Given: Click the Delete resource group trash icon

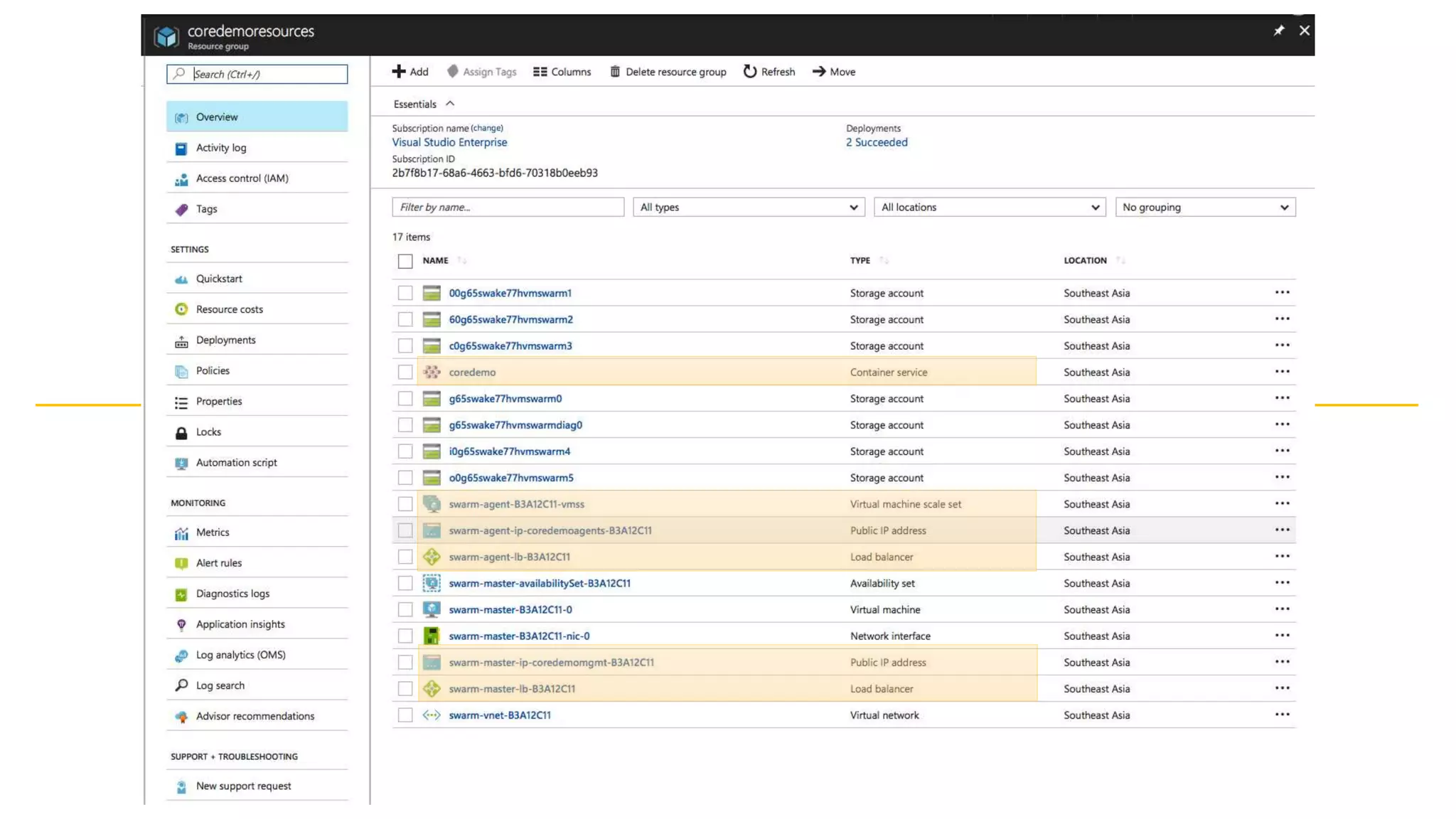Looking at the screenshot, I should (x=615, y=72).
